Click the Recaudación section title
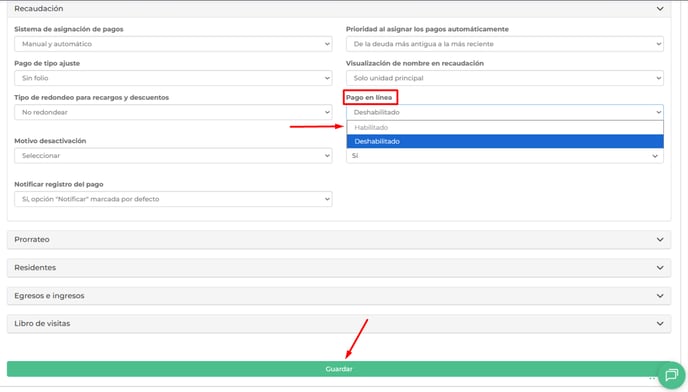 (x=39, y=9)
